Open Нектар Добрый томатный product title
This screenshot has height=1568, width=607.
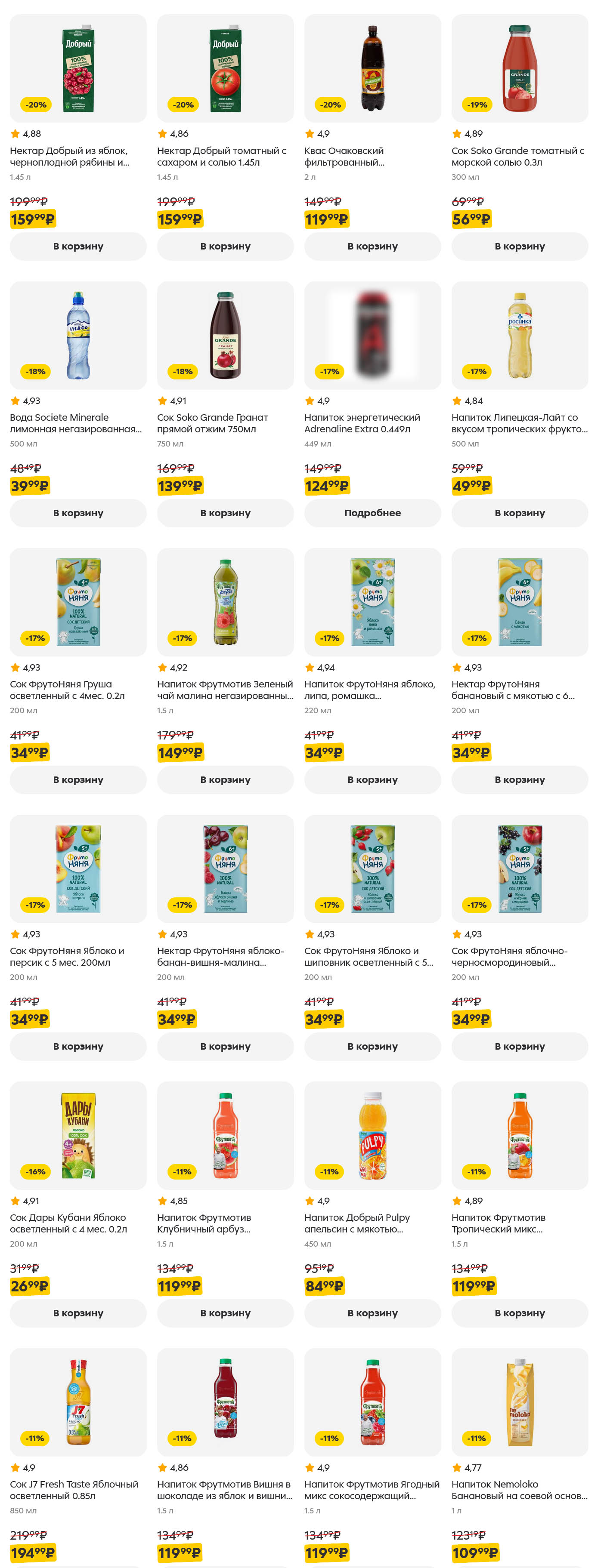221,157
